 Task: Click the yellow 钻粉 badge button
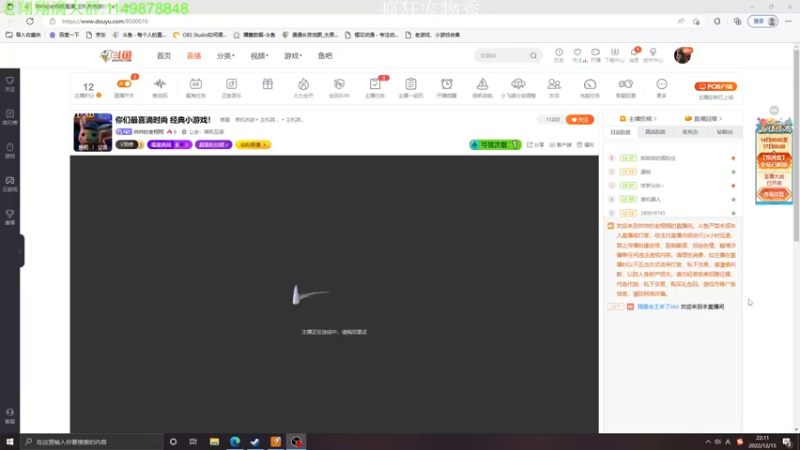click(x=253, y=145)
